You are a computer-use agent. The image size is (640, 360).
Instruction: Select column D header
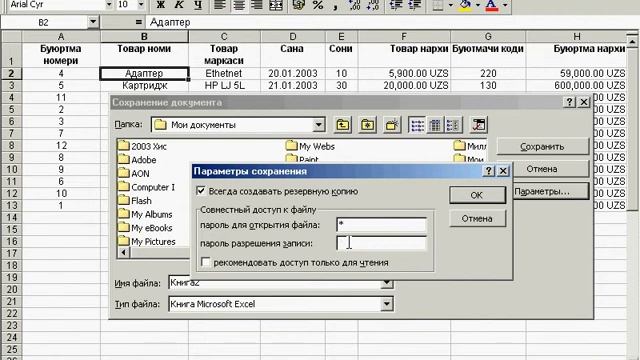click(293, 36)
